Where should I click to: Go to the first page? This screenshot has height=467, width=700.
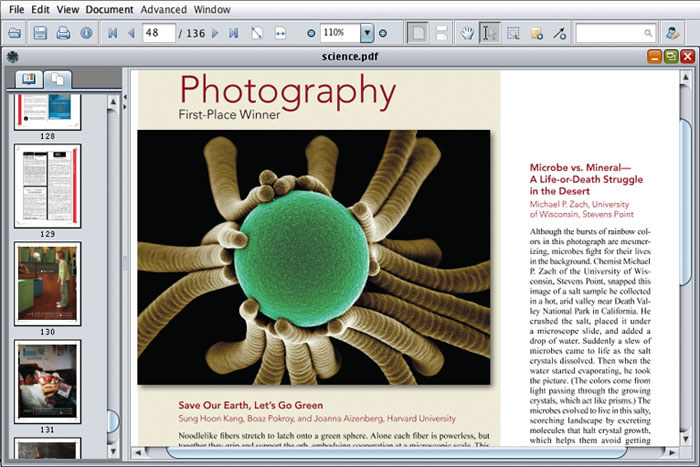(112, 33)
